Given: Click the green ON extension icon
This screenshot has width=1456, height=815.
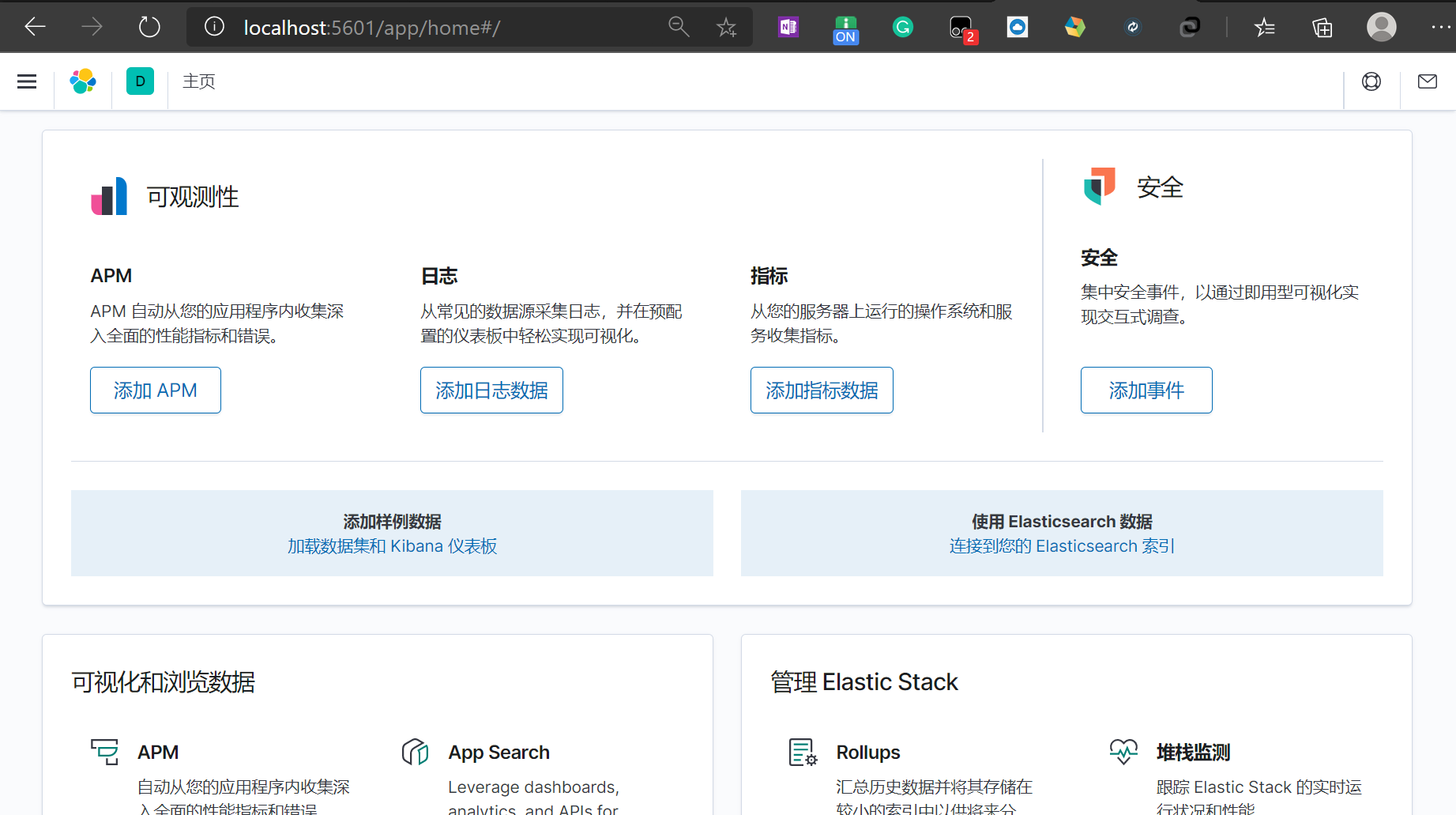Looking at the screenshot, I should point(845,29).
